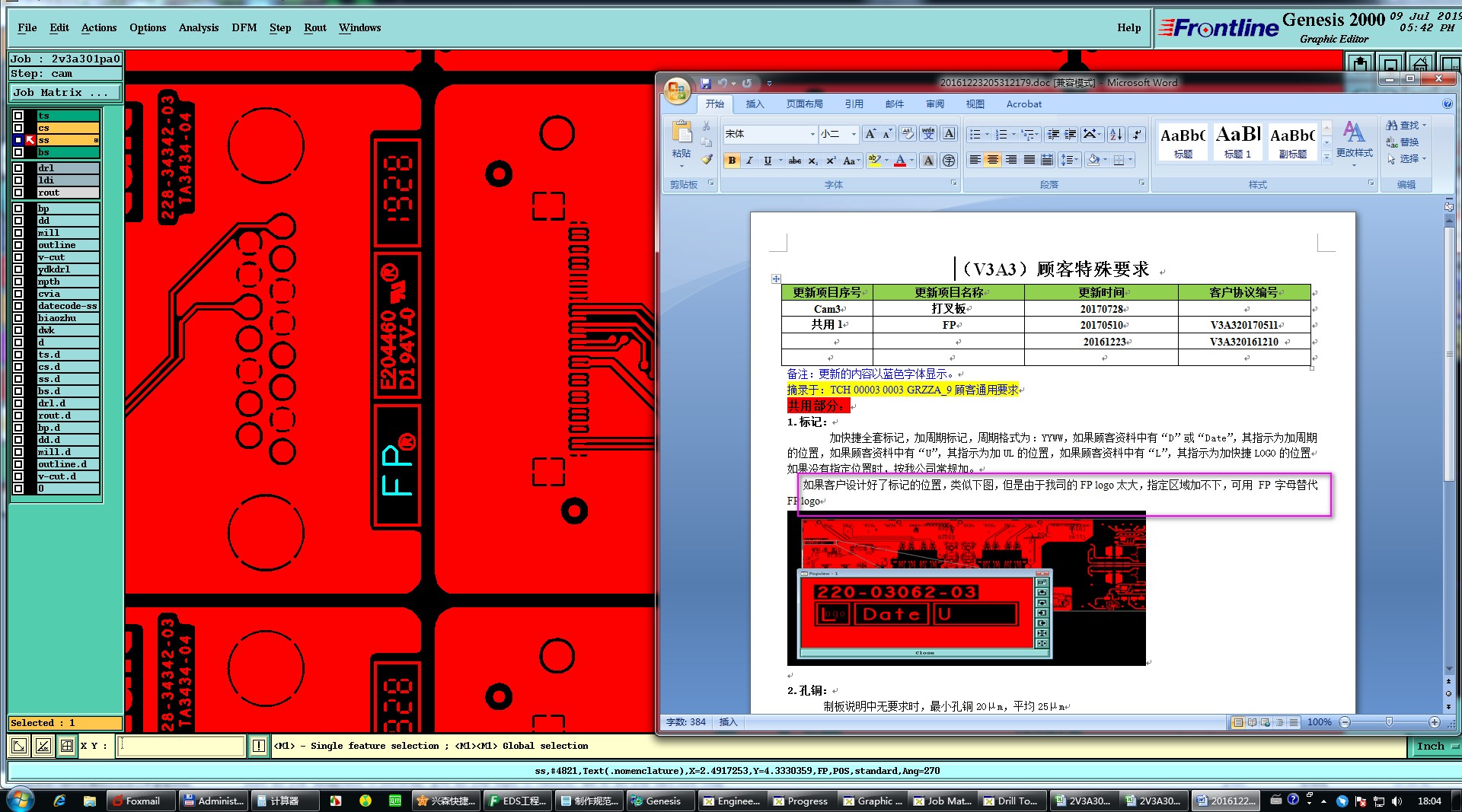Toggle display checkbox for datecode-ss layer
Image resolution: width=1462 pixels, height=812 pixels.
pos(18,306)
